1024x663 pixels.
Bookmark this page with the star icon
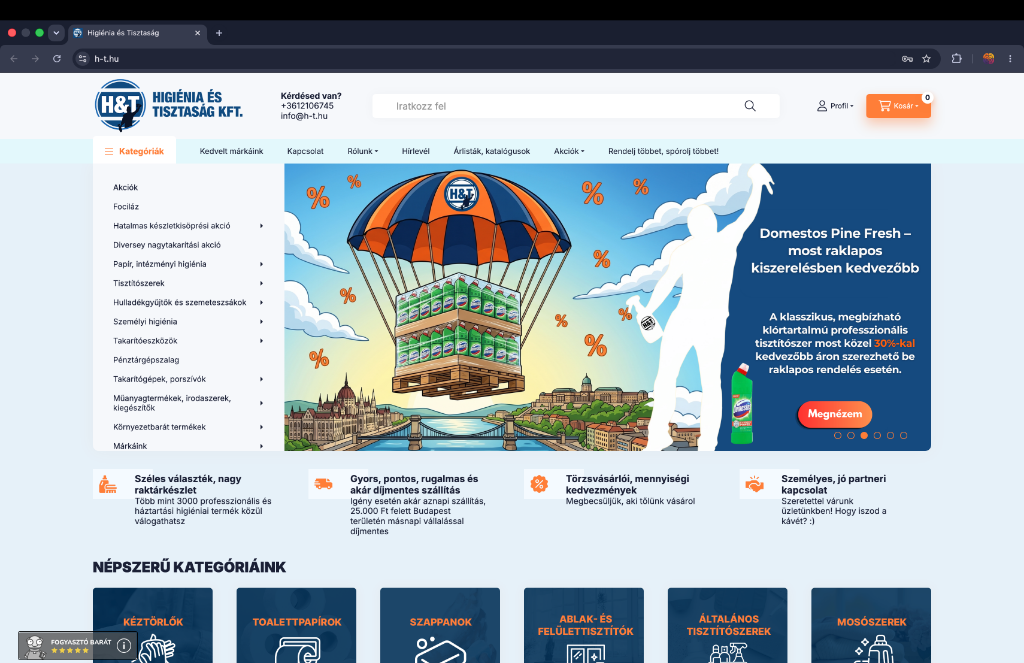pos(926,59)
